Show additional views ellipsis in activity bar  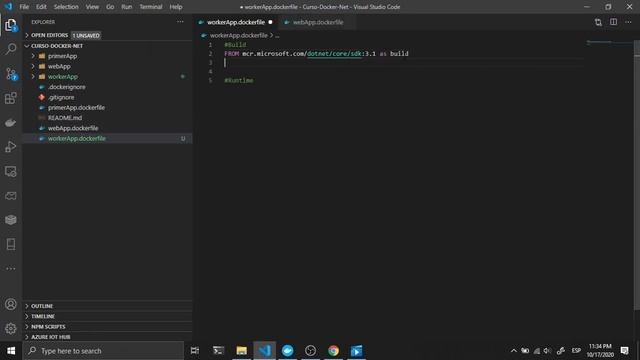tap(11, 269)
